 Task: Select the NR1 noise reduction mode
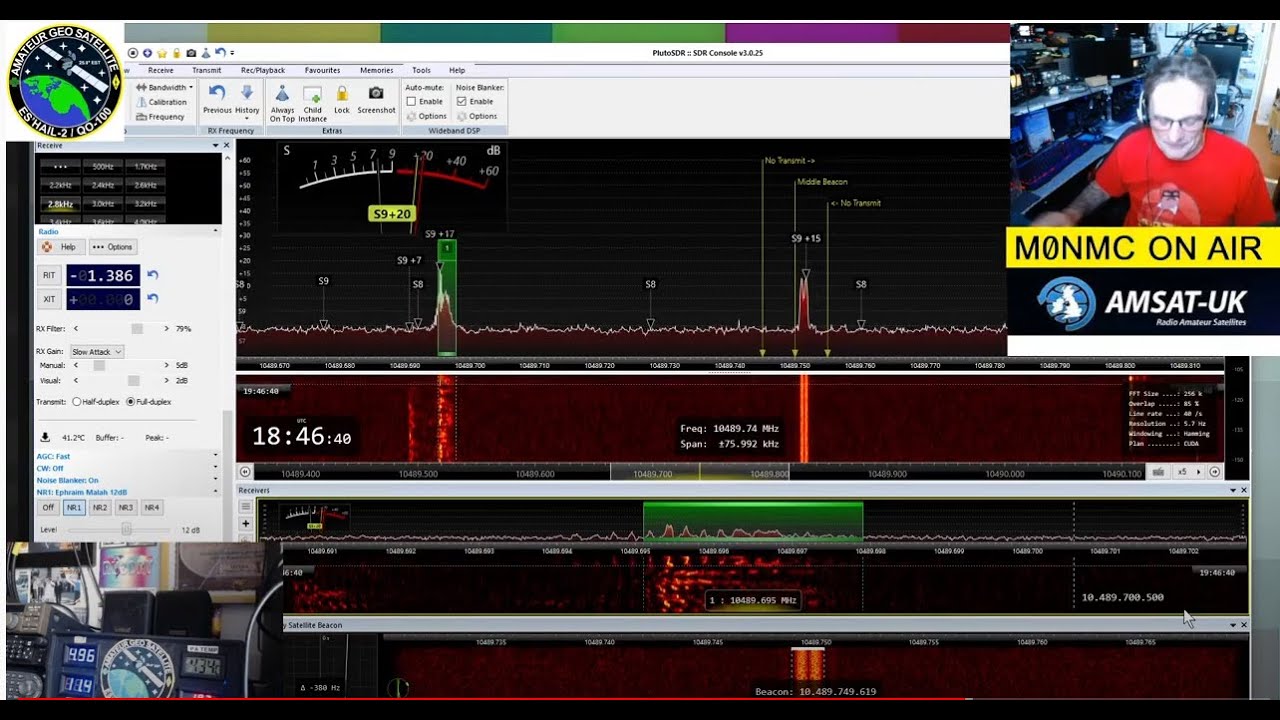[74, 508]
